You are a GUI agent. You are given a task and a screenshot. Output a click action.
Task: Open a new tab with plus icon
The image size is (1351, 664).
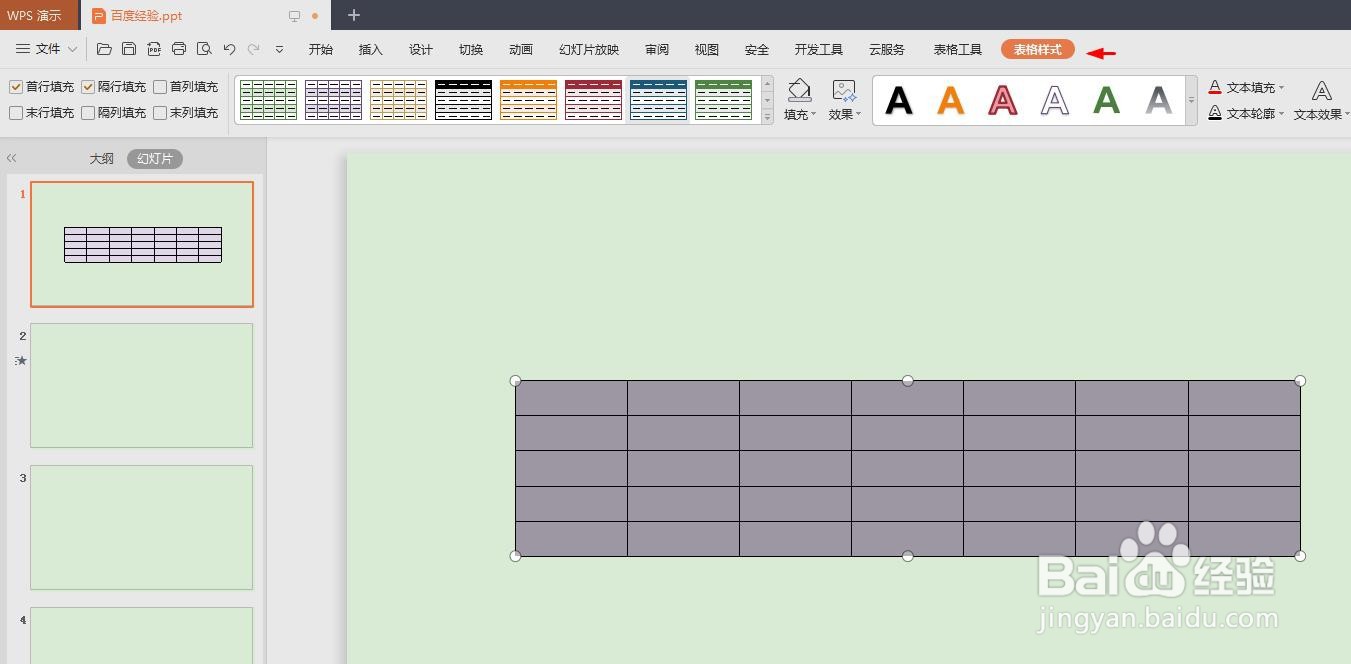[354, 15]
